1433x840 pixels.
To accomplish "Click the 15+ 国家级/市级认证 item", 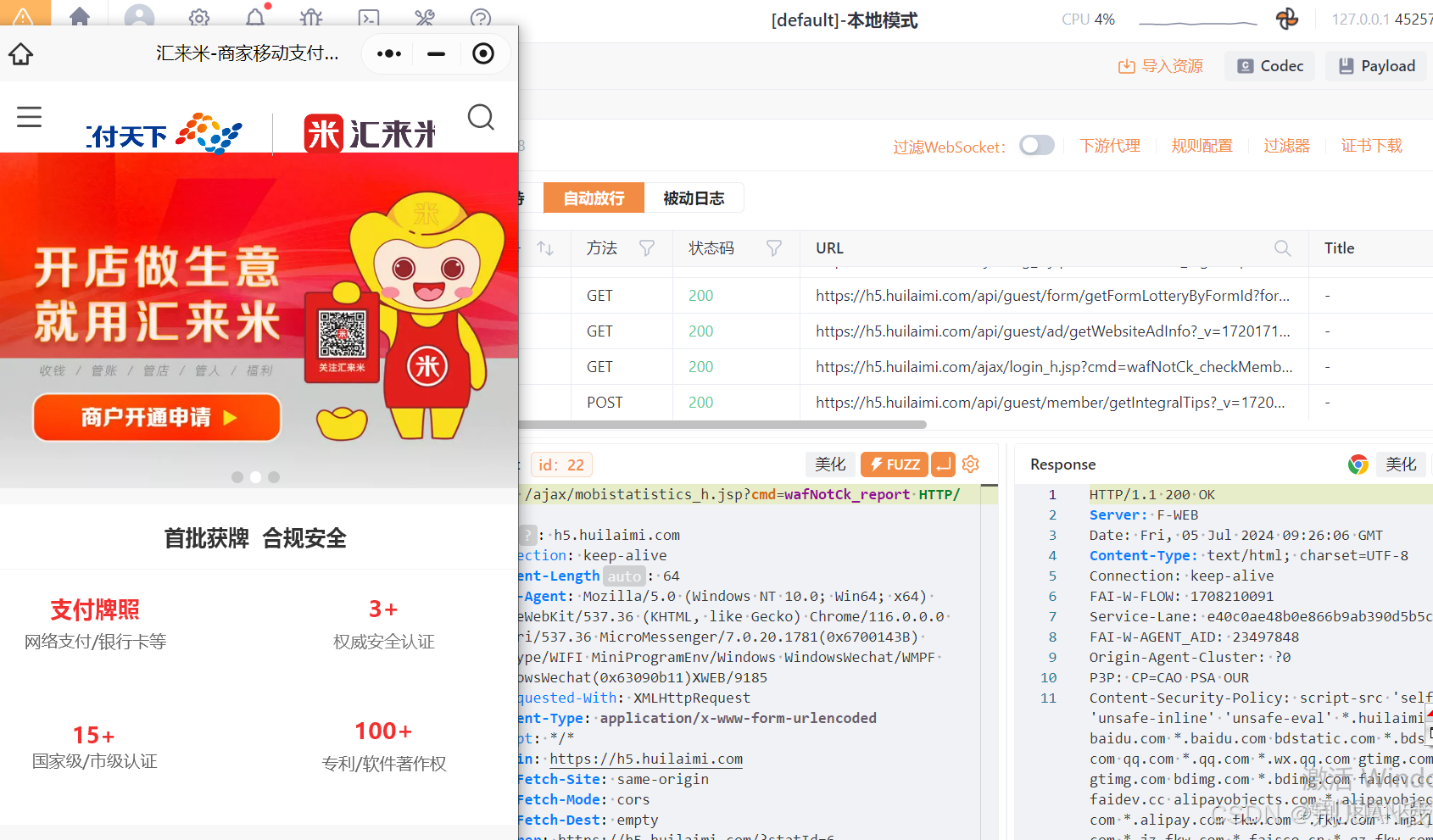I will [94, 748].
